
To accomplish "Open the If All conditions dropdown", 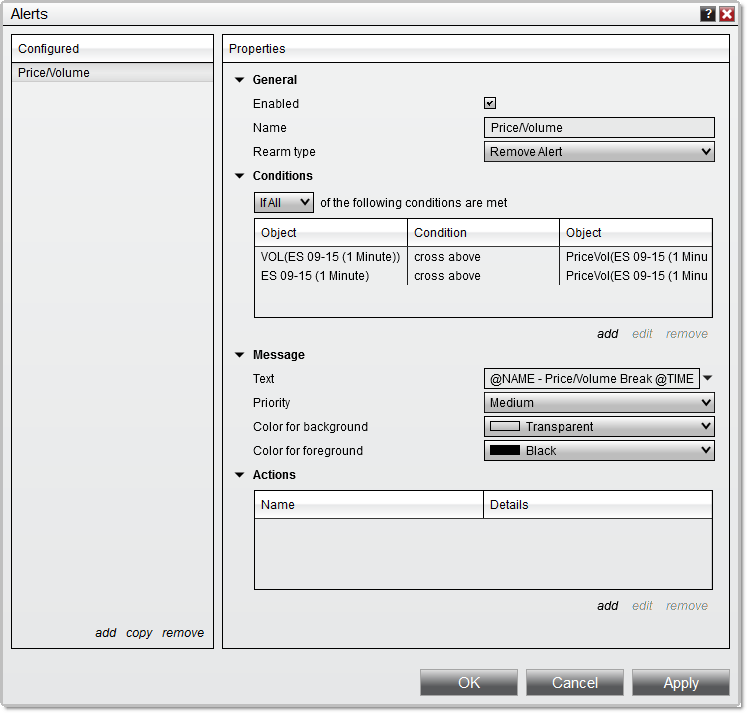I will tap(284, 203).
